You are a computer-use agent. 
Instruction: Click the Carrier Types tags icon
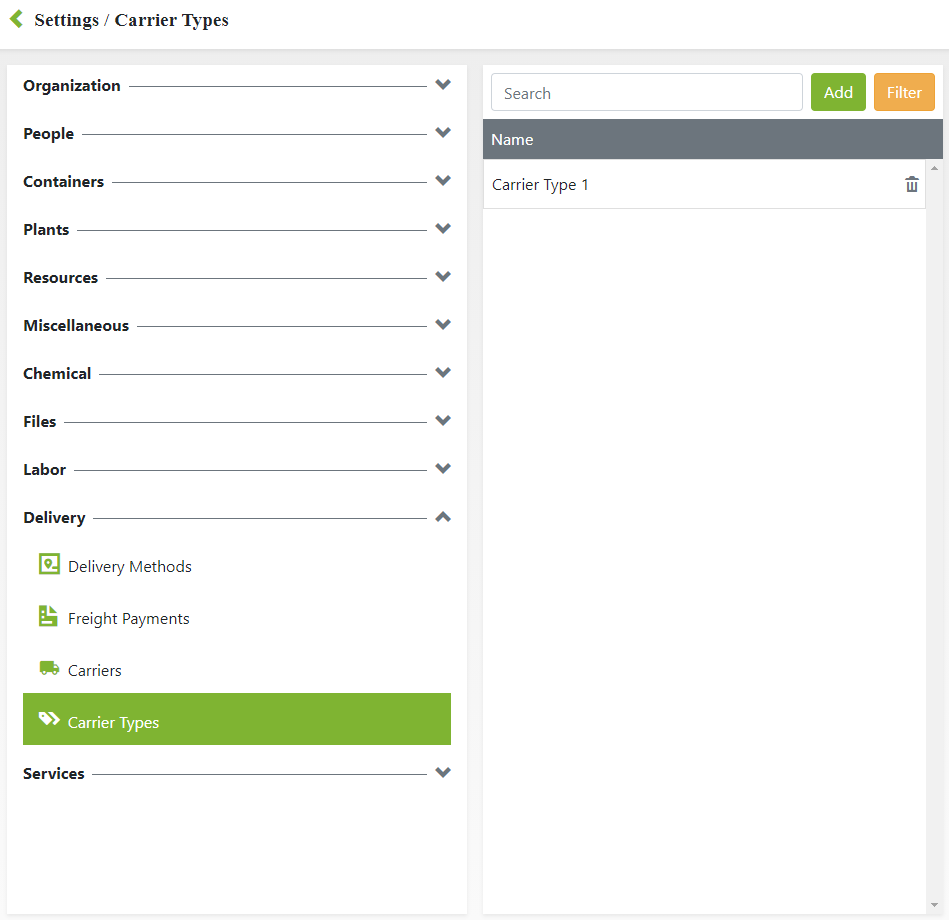pyautogui.click(x=49, y=720)
